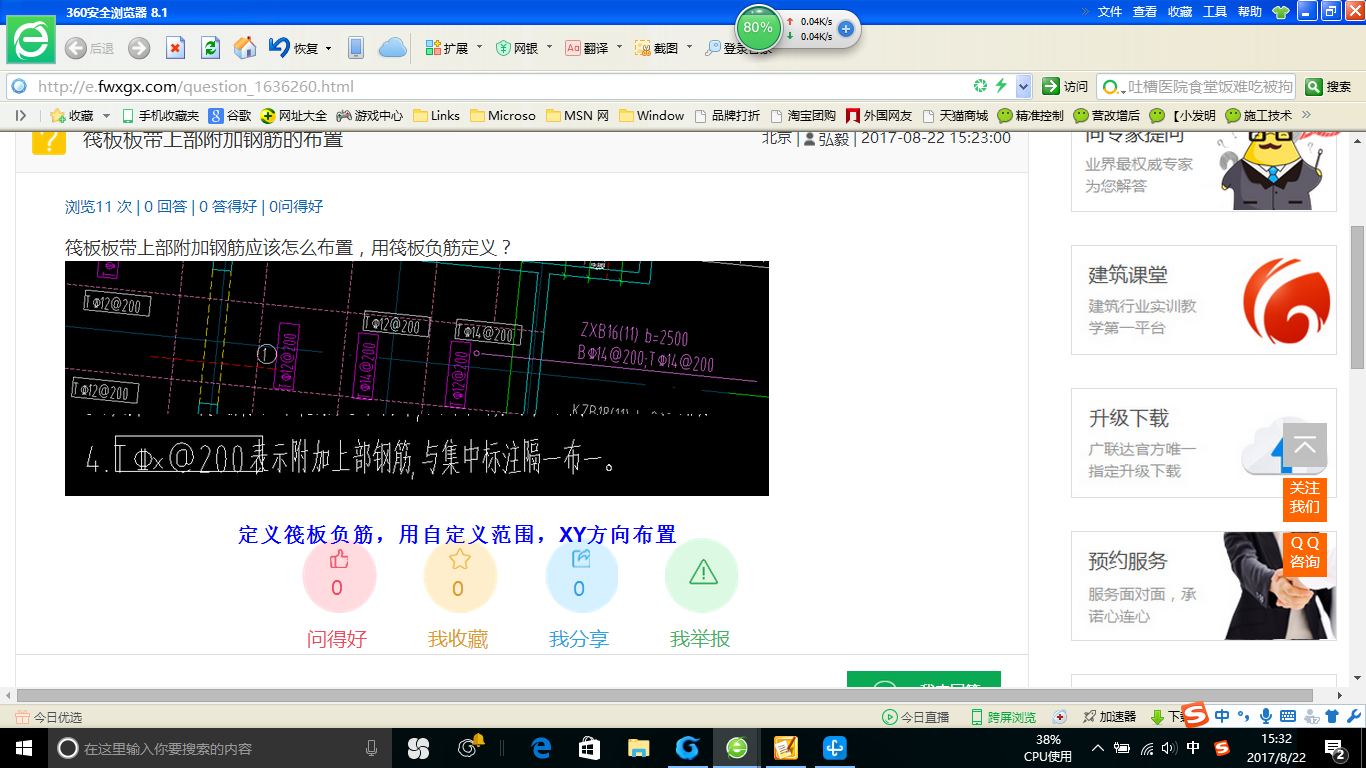This screenshot has height=768, width=1366.
Task: Stop loading with the red X icon
Action: click(175, 48)
